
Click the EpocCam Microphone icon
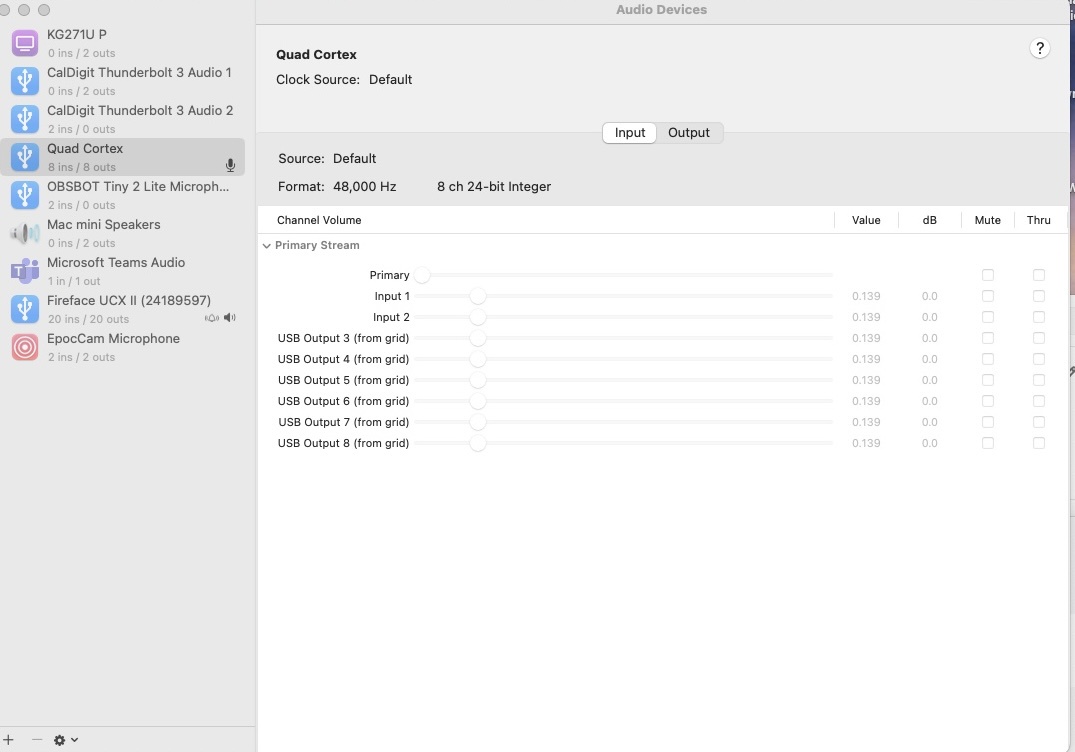[x=25, y=348]
